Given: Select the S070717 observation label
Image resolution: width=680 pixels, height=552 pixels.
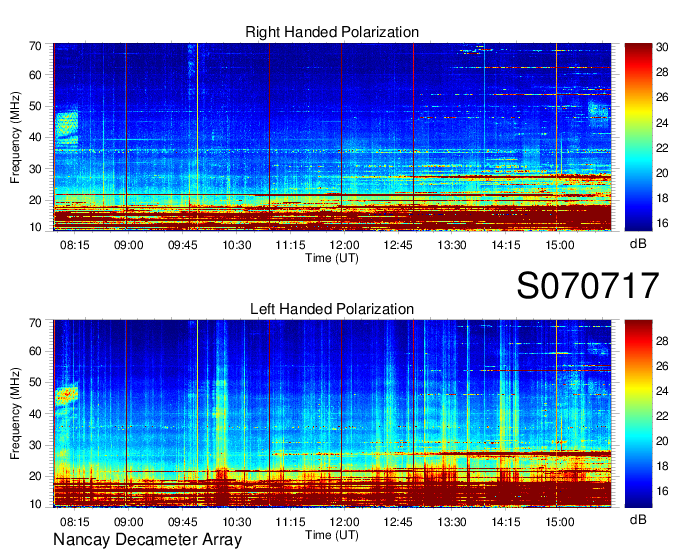Looking at the screenshot, I should coord(588,285).
